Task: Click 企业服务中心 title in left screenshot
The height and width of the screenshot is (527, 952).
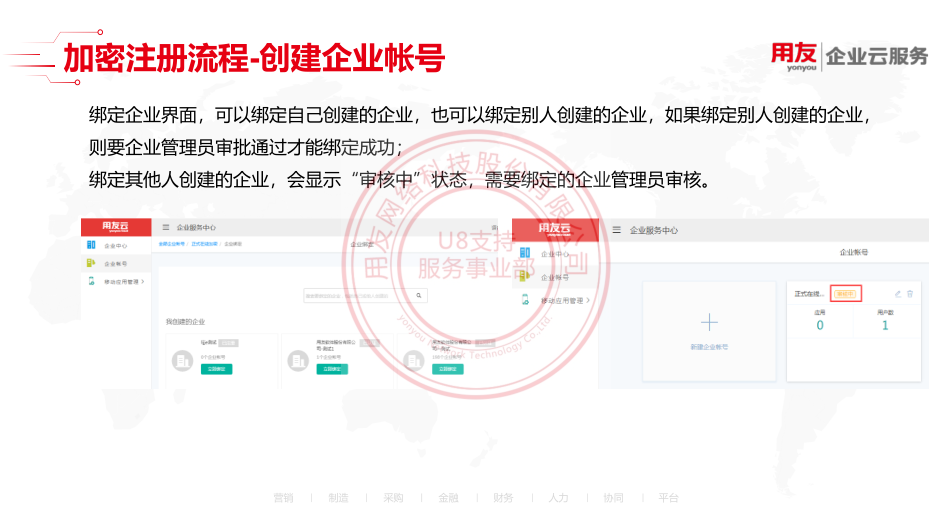Action: 196,228
